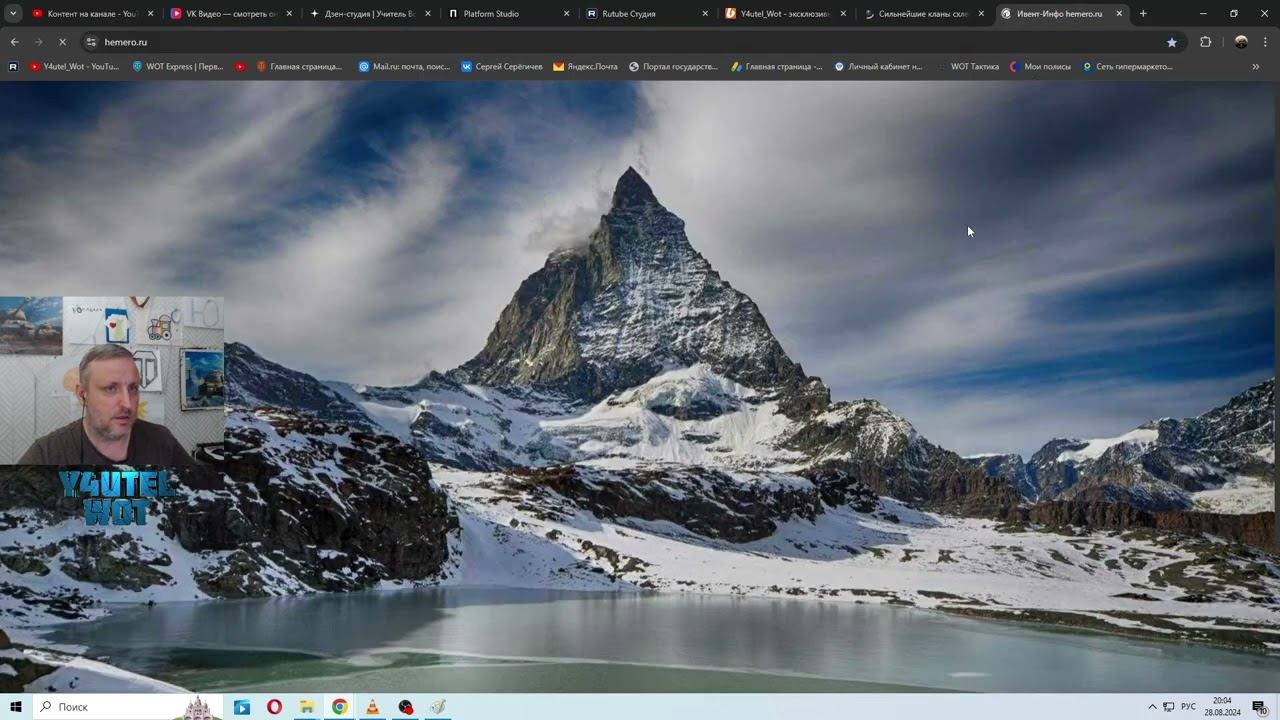The height and width of the screenshot is (720, 1280).
Task: Open network settings tray icon
Action: [1168, 707]
